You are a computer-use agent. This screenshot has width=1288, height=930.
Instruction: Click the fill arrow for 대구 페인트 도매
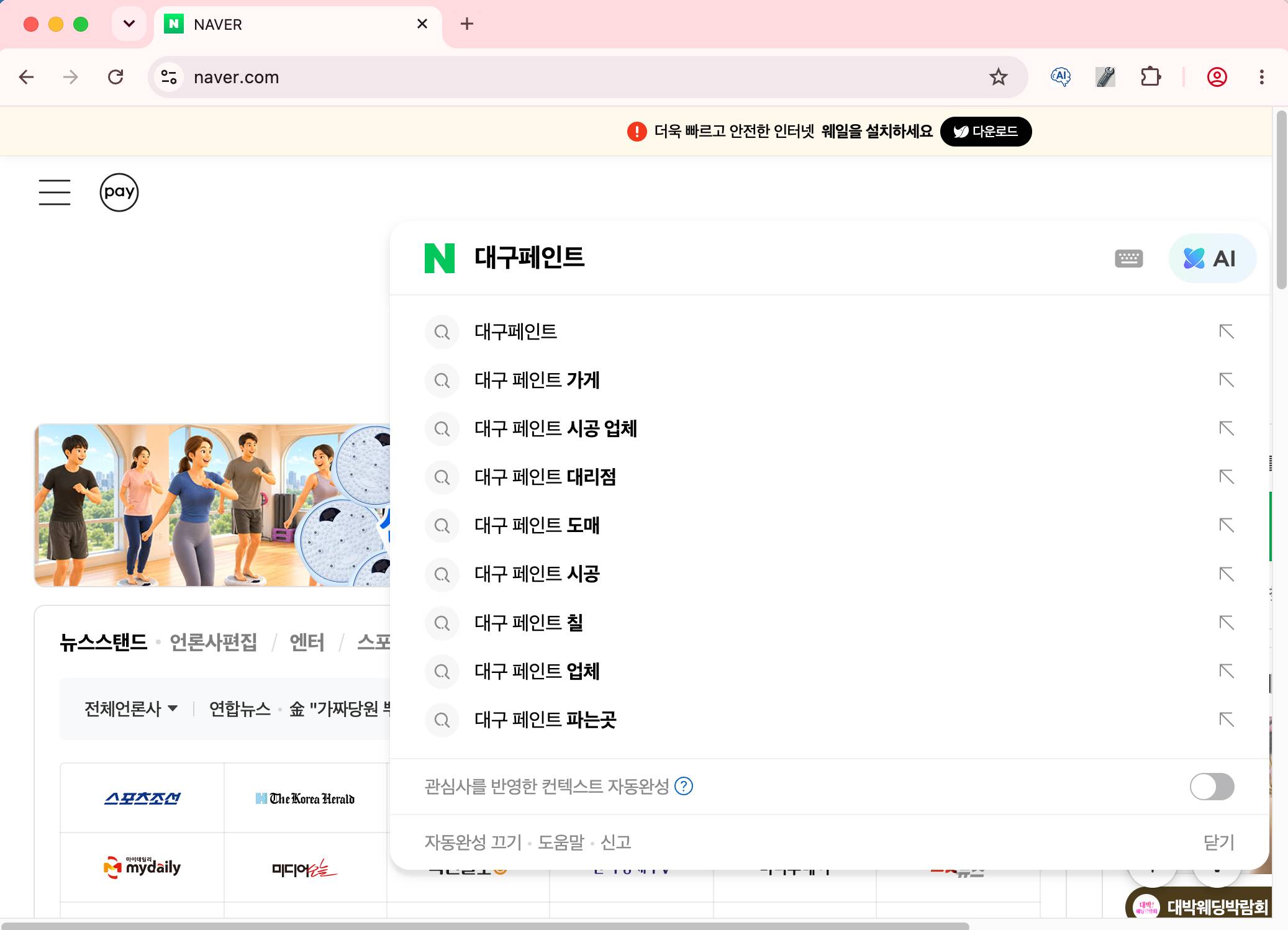[1226, 525]
